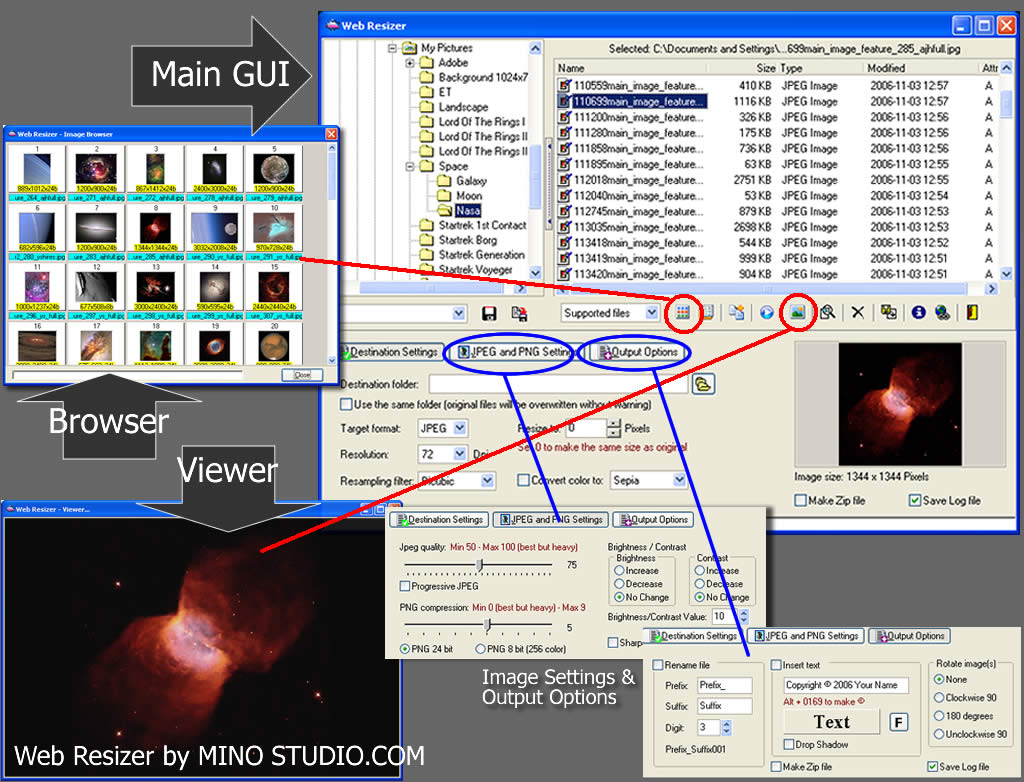Open the dropdown left of the save icon

pos(459,314)
